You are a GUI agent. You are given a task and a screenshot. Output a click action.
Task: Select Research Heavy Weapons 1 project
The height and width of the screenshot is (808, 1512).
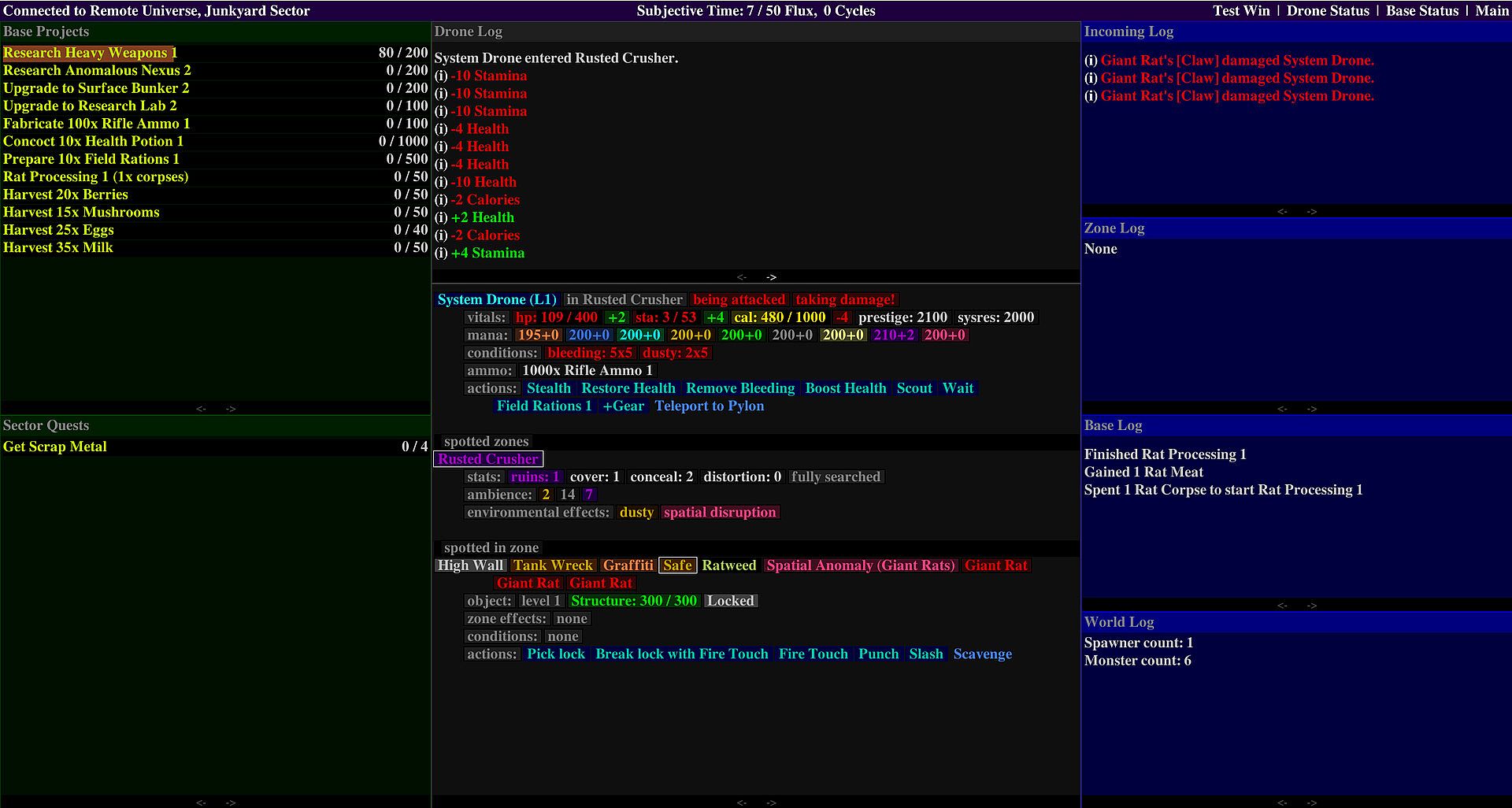pyautogui.click(x=90, y=53)
